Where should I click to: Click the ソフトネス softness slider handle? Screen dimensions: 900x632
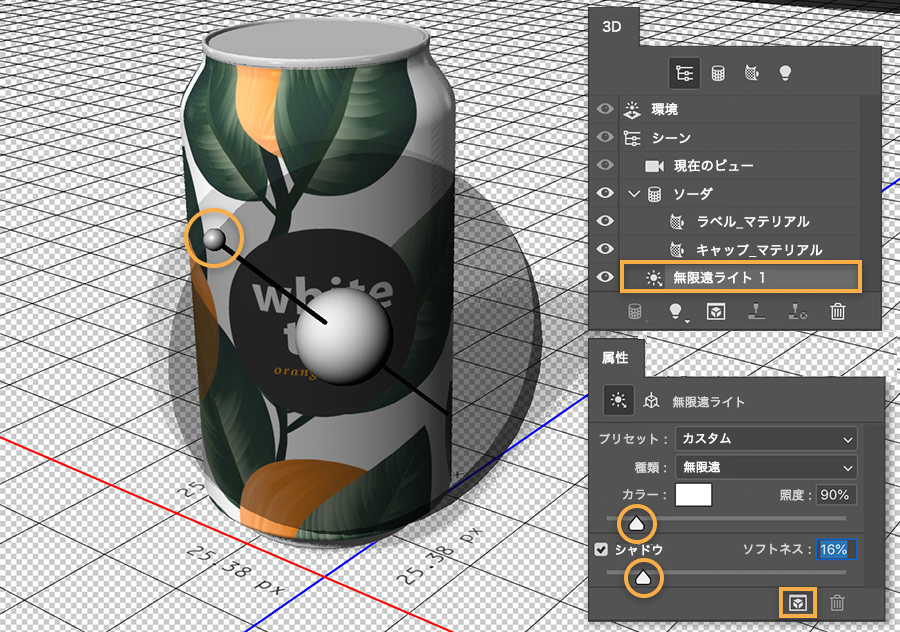click(x=643, y=577)
